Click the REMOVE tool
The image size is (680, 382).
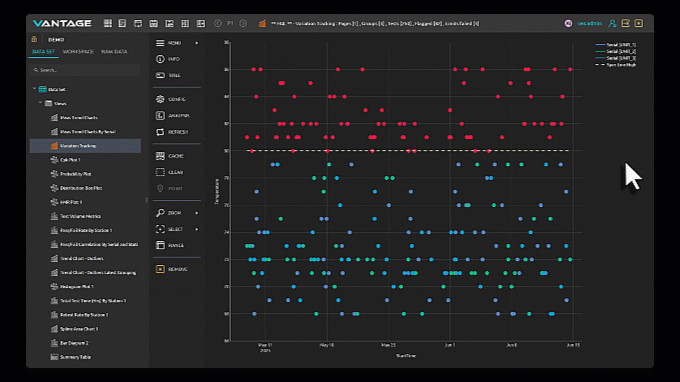[172, 269]
